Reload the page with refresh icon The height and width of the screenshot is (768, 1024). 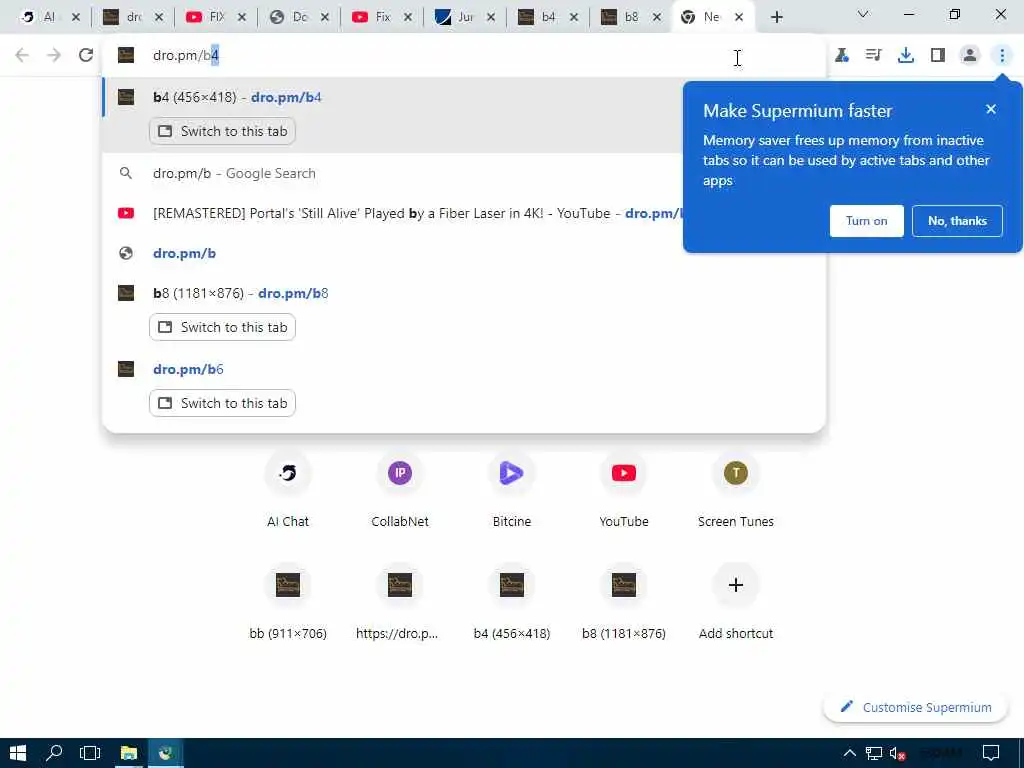coord(86,56)
